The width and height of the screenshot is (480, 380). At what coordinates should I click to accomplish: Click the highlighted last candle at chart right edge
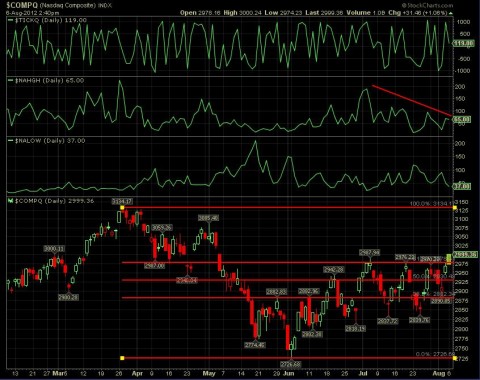(449, 259)
